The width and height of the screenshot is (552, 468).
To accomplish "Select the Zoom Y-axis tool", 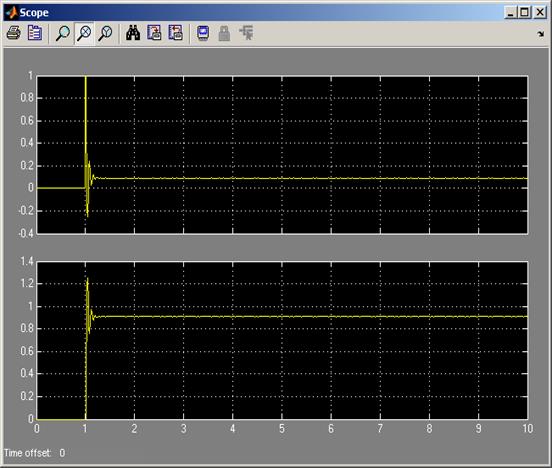I will (x=105, y=33).
